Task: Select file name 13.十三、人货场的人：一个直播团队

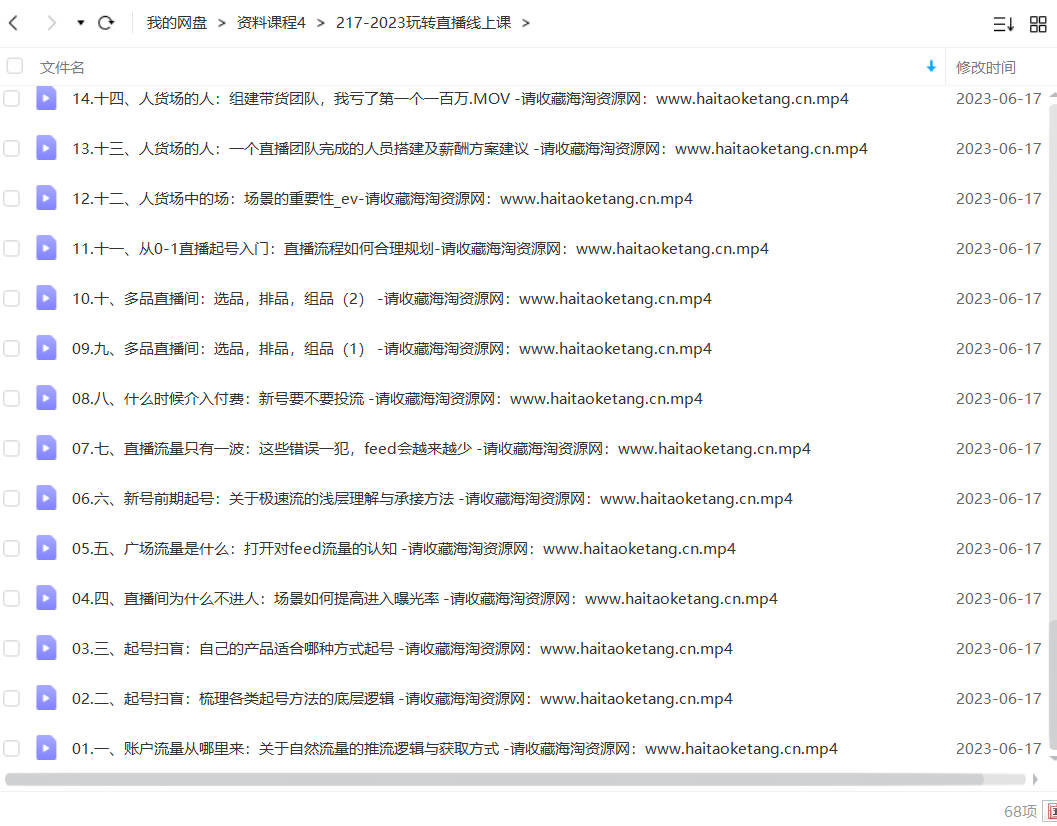Action: click(470, 148)
